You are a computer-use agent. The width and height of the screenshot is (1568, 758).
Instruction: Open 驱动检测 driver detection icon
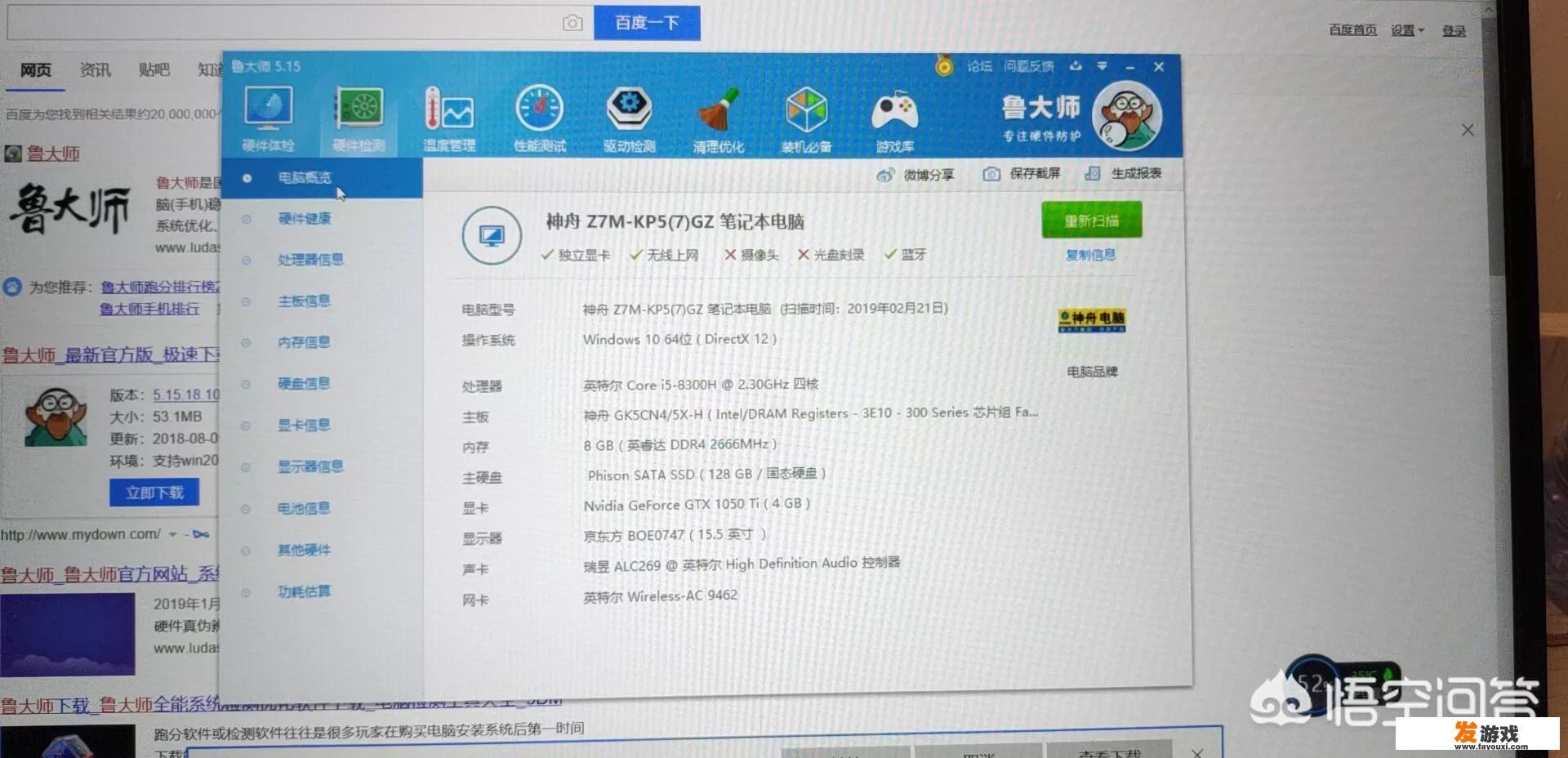click(x=629, y=120)
